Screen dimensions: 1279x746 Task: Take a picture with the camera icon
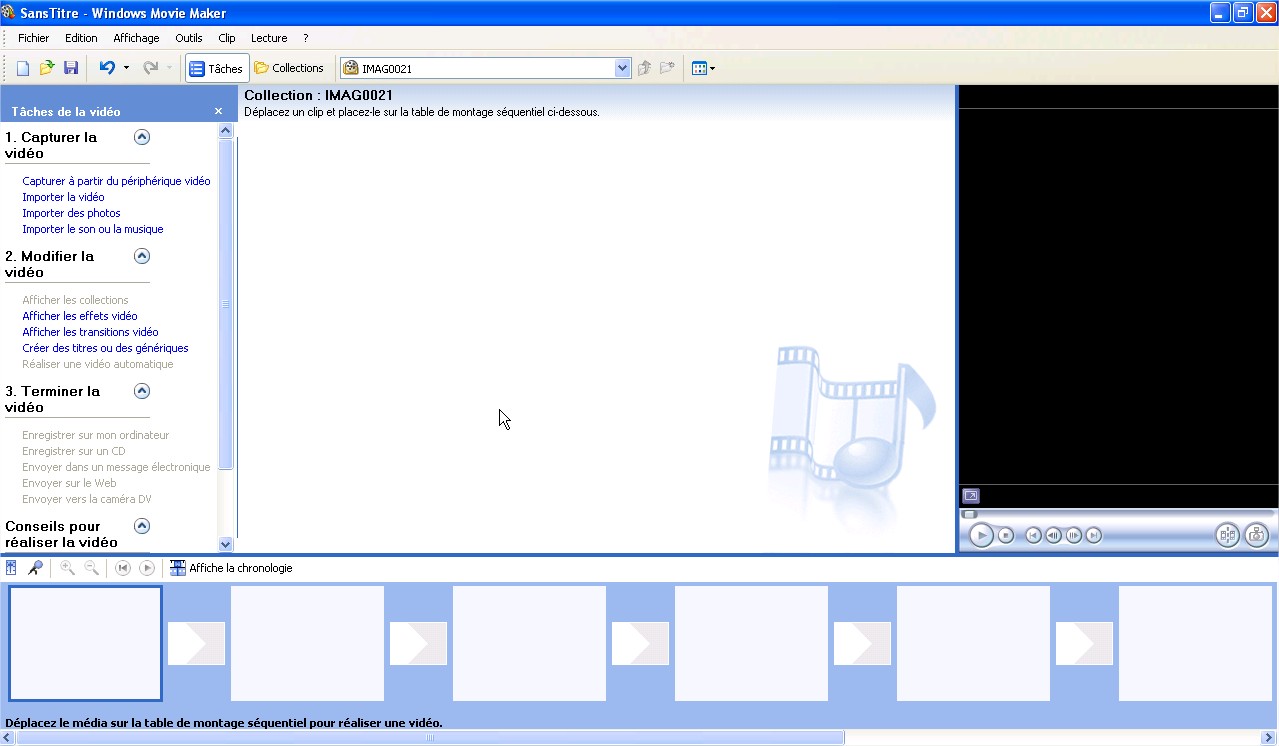point(1256,535)
